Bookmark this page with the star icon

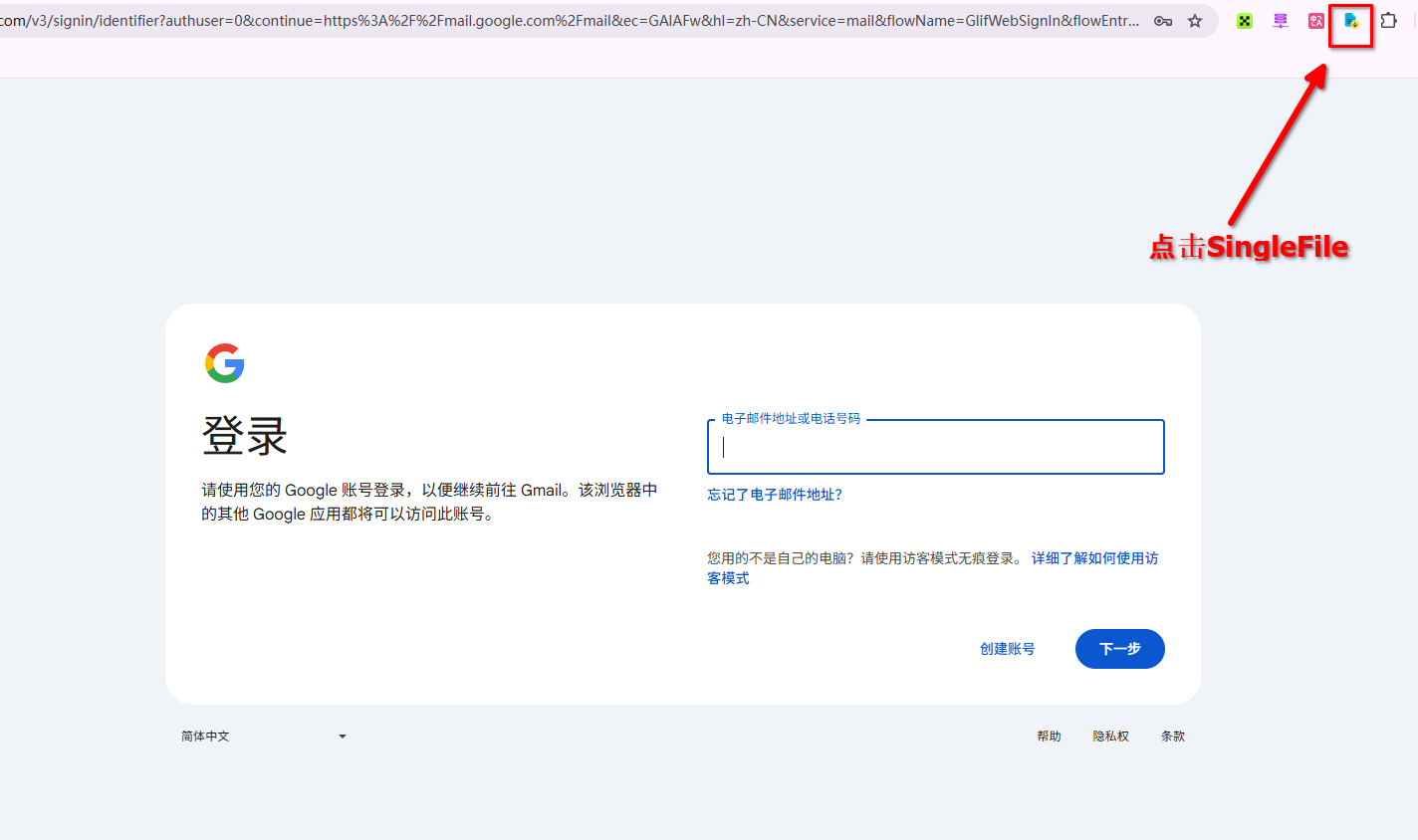[1195, 21]
